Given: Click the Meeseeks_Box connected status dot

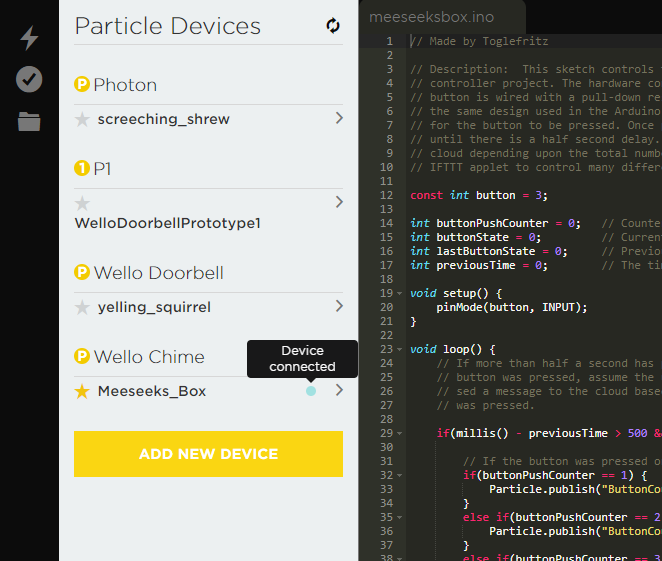Looking at the screenshot, I should point(311,391).
